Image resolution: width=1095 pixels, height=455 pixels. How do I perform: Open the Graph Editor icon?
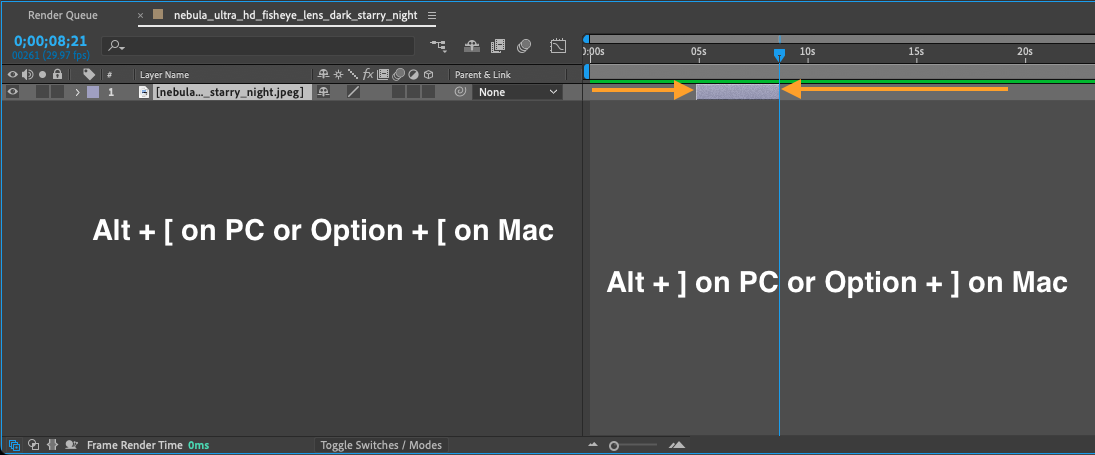pyautogui.click(x=558, y=46)
